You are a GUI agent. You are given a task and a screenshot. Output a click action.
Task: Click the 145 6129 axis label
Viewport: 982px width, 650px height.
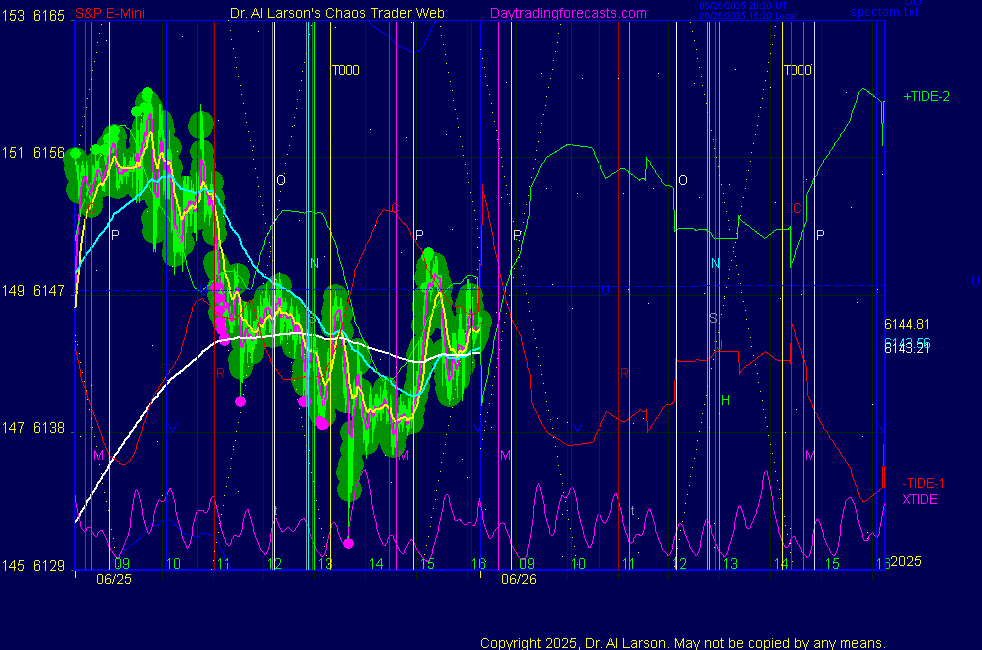tap(33, 565)
